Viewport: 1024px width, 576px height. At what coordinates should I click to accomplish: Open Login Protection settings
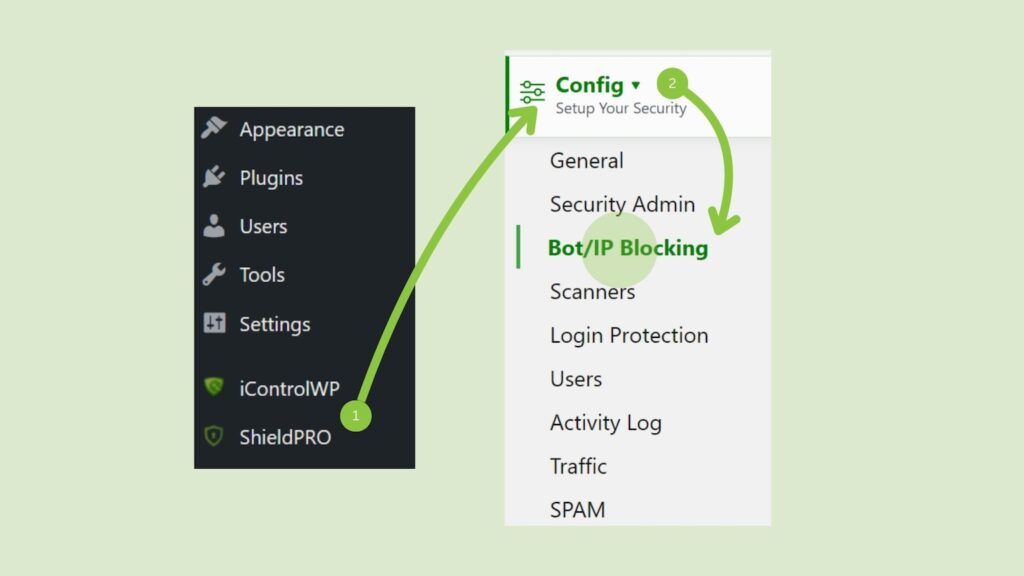[x=628, y=335]
